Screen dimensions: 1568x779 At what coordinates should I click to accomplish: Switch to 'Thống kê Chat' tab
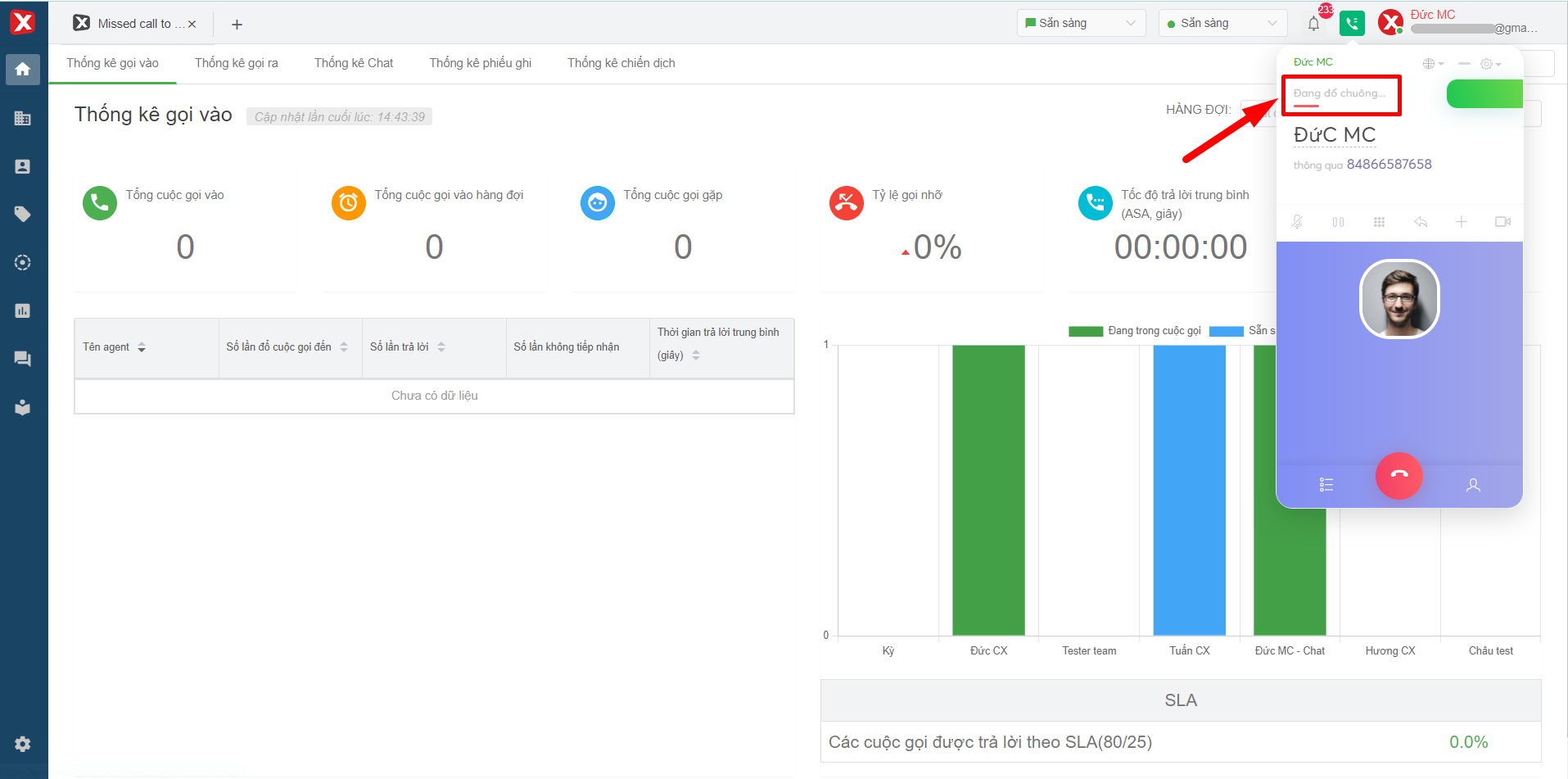pos(354,63)
